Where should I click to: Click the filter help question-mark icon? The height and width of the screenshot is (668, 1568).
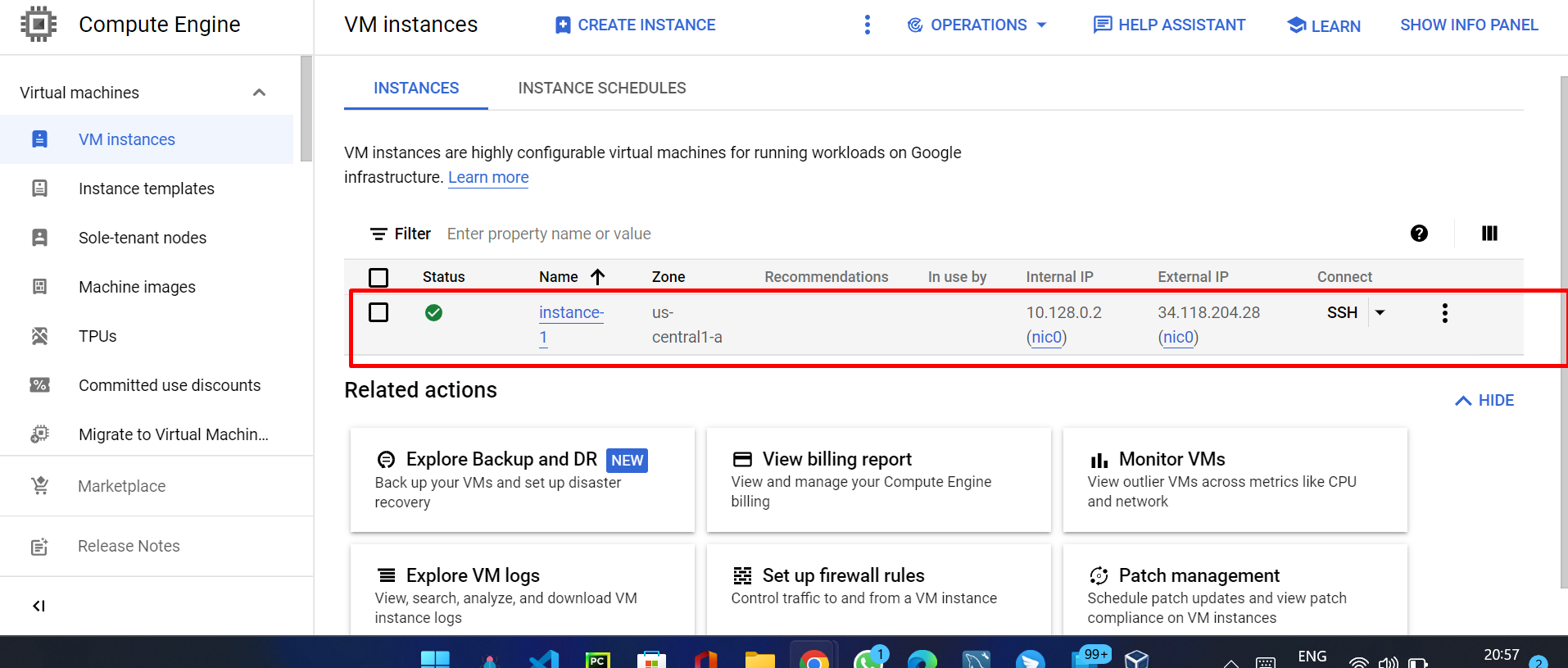pos(1419,234)
